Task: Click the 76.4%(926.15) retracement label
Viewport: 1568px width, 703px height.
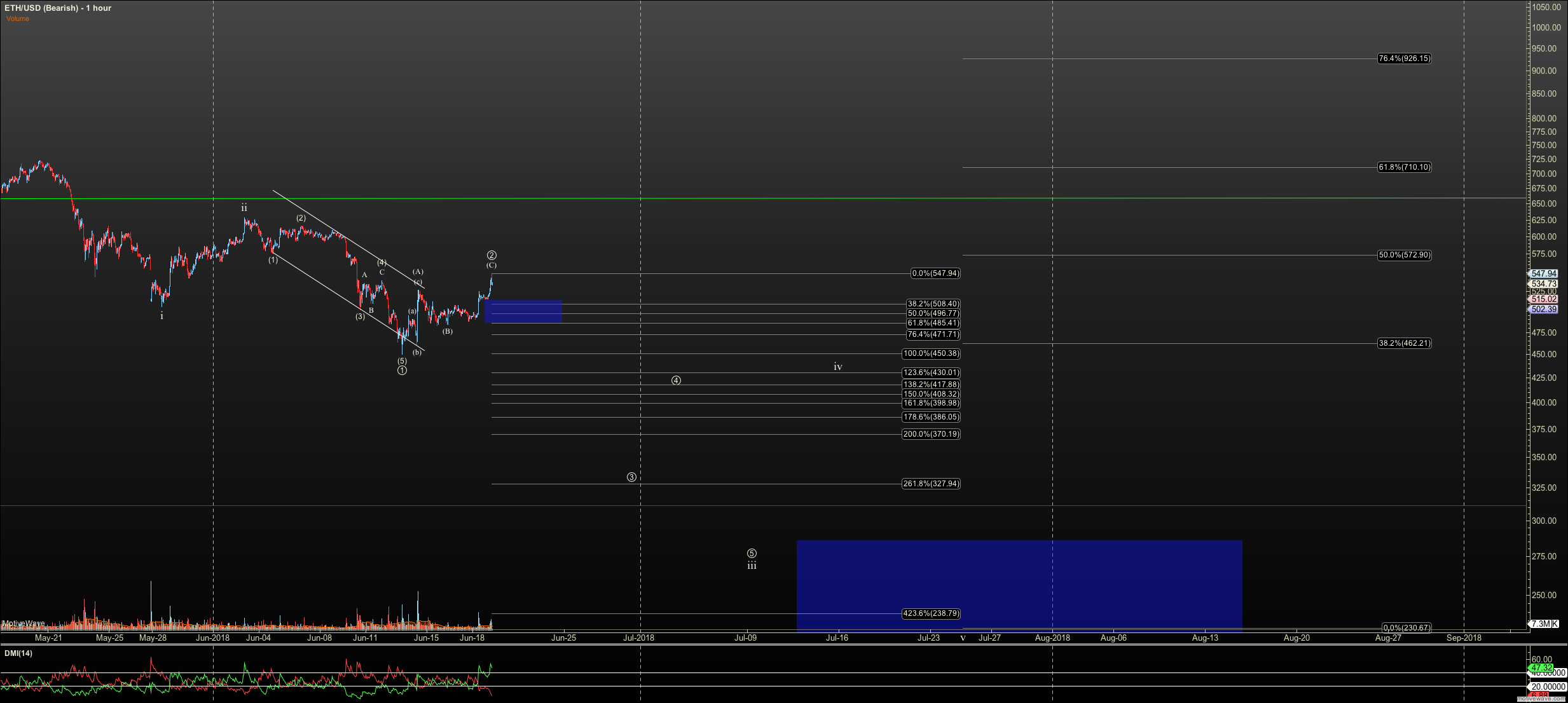Action: [1404, 58]
